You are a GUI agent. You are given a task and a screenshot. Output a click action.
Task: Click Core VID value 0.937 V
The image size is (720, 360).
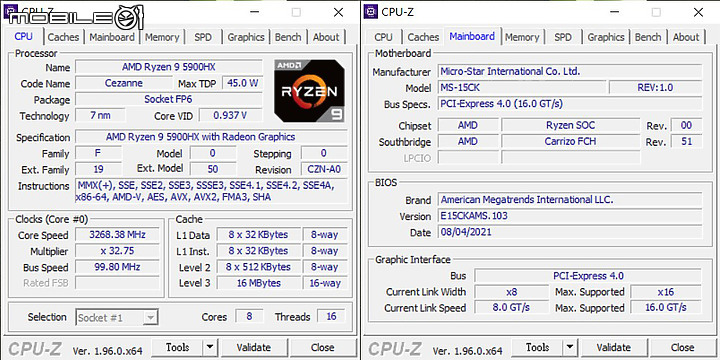click(x=231, y=115)
